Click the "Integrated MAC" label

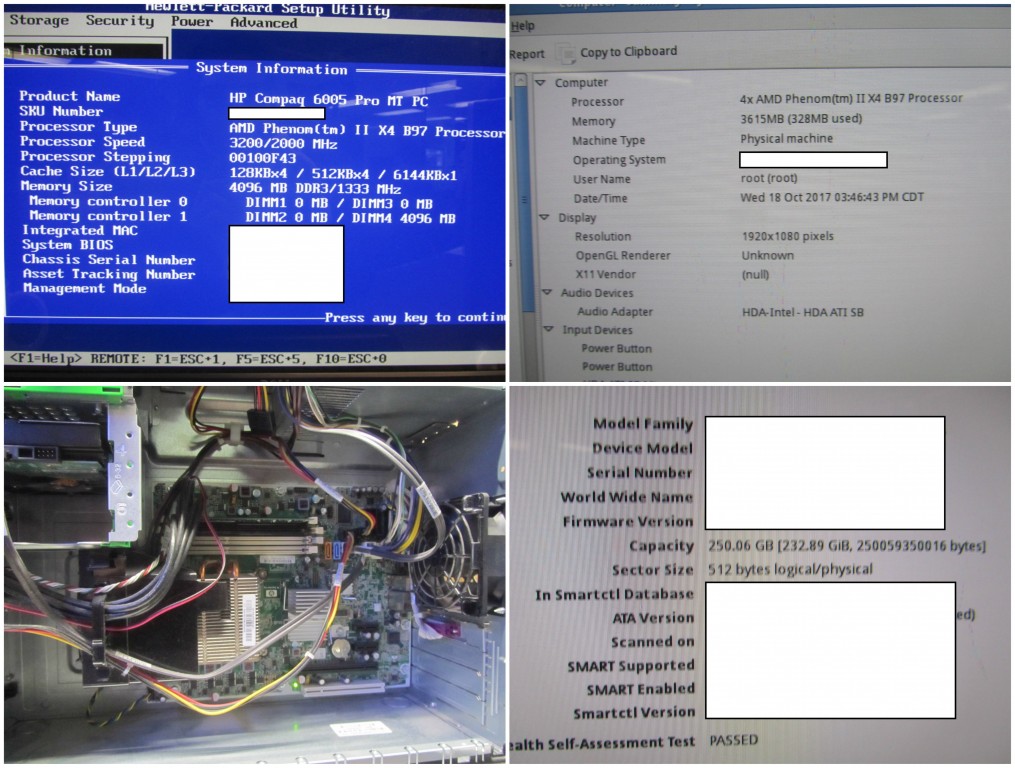point(80,230)
